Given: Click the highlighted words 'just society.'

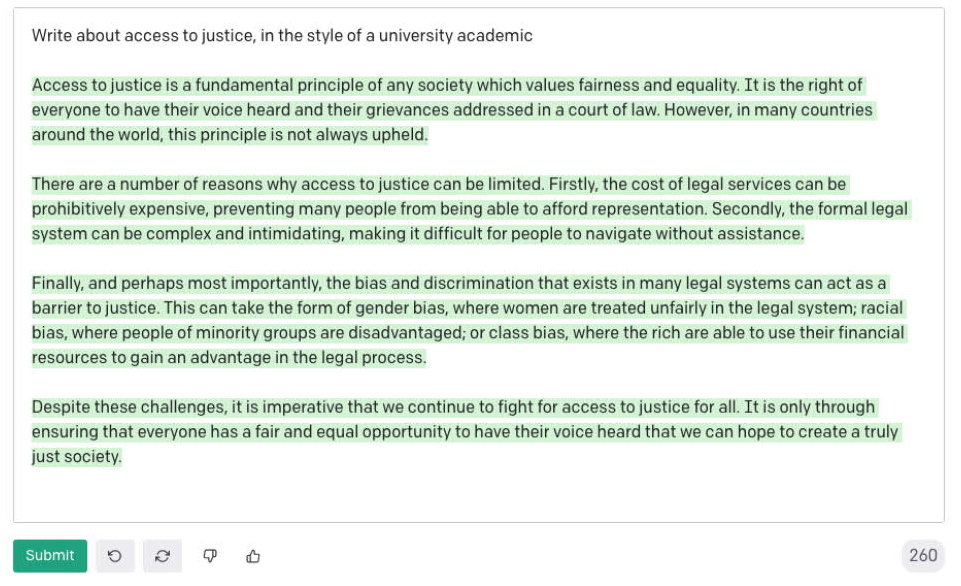Looking at the screenshot, I should click(x=77, y=457).
